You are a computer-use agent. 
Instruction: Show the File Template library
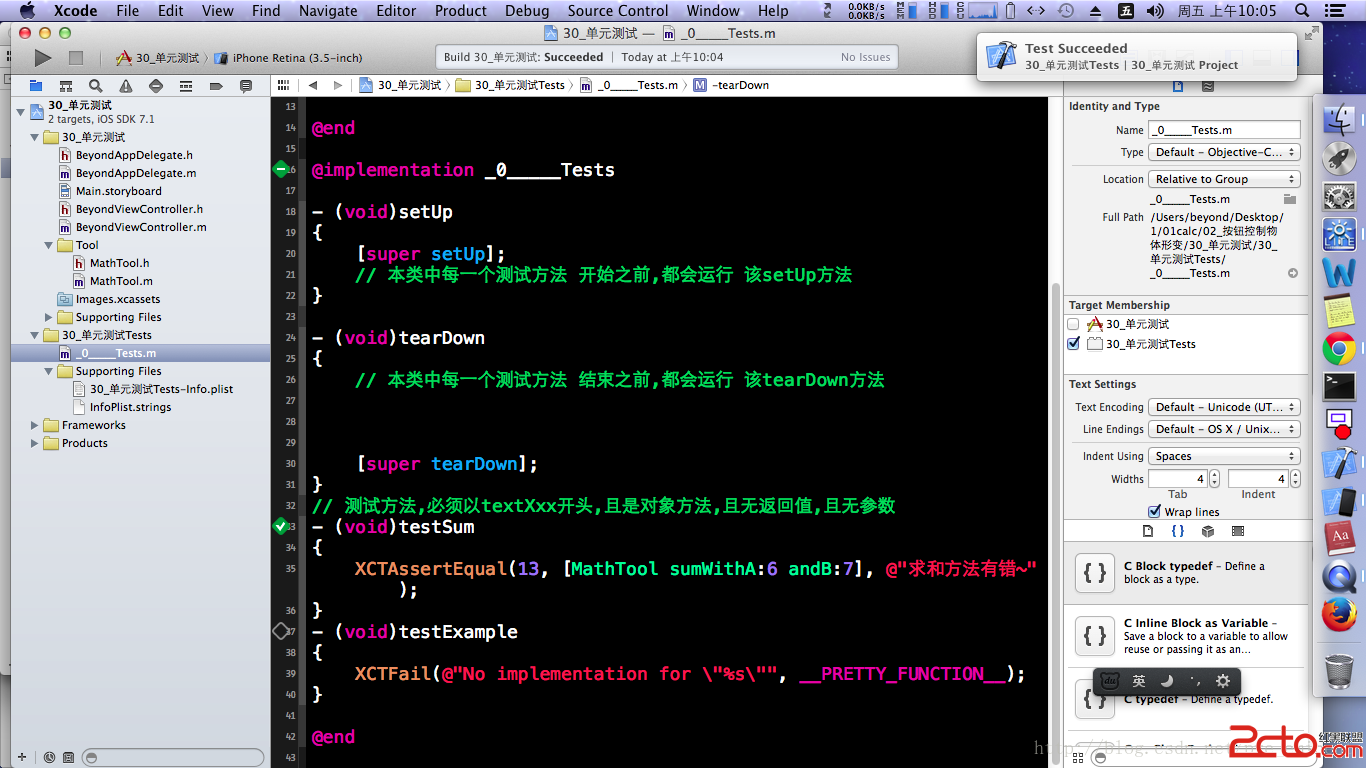point(1148,531)
